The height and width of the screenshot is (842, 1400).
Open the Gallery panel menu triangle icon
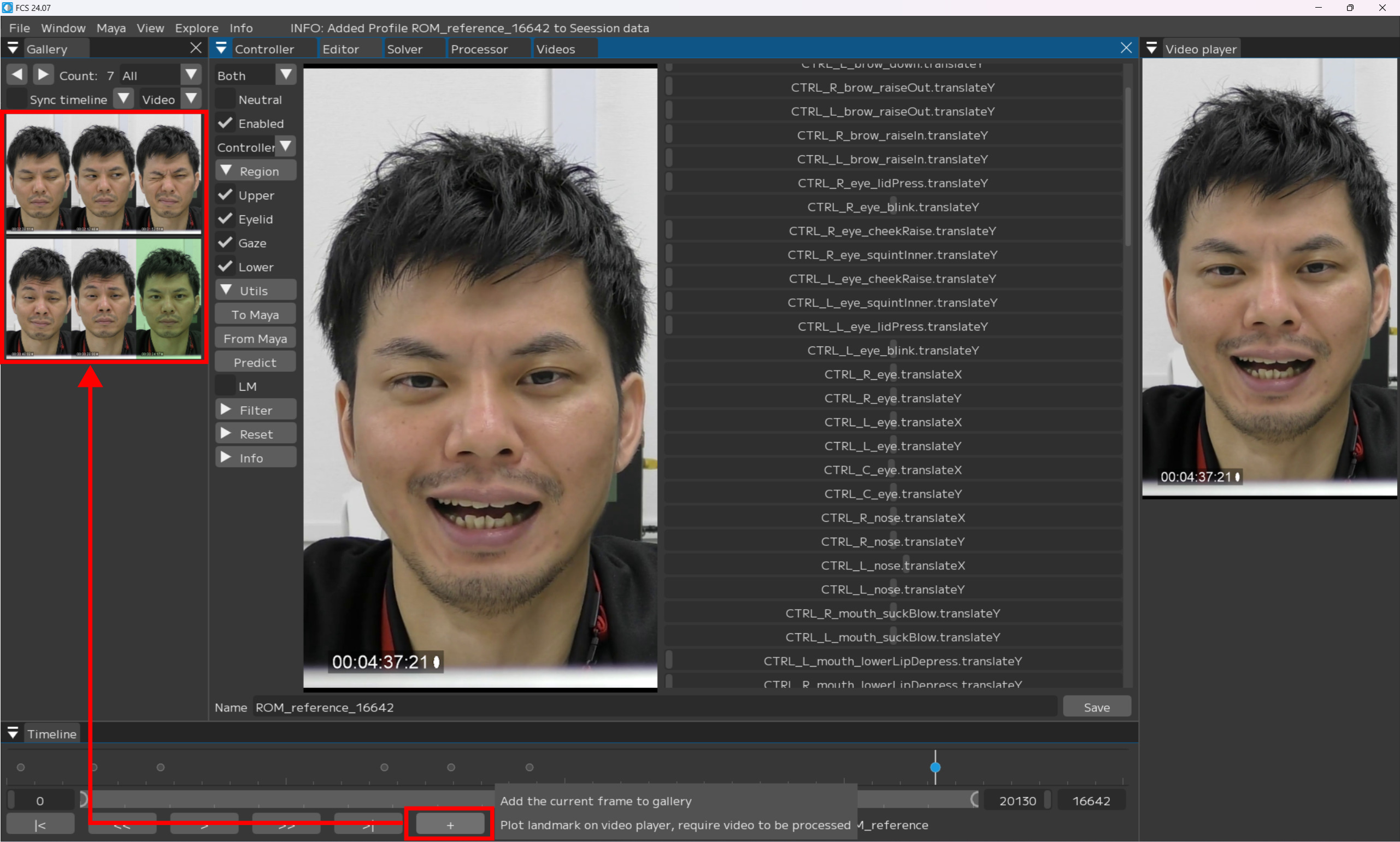pos(13,48)
